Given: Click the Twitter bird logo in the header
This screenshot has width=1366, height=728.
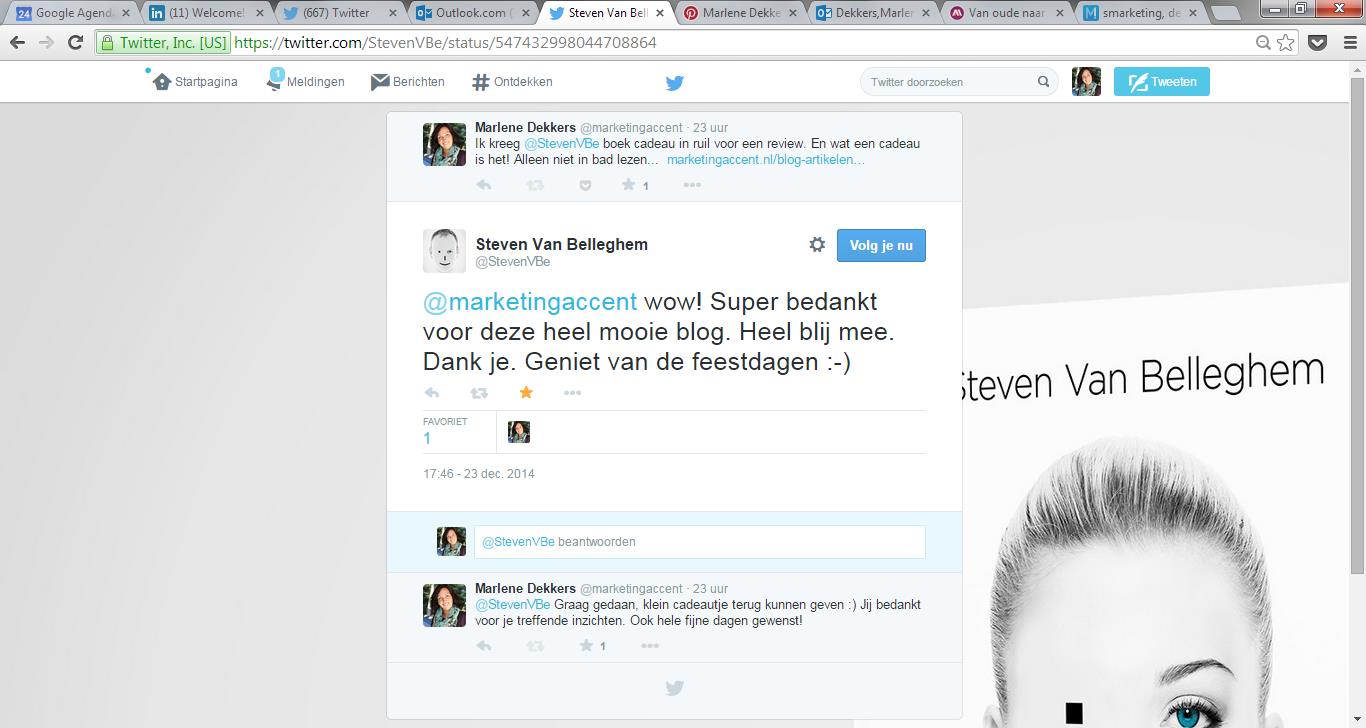Looking at the screenshot, I should pos(675,83).
